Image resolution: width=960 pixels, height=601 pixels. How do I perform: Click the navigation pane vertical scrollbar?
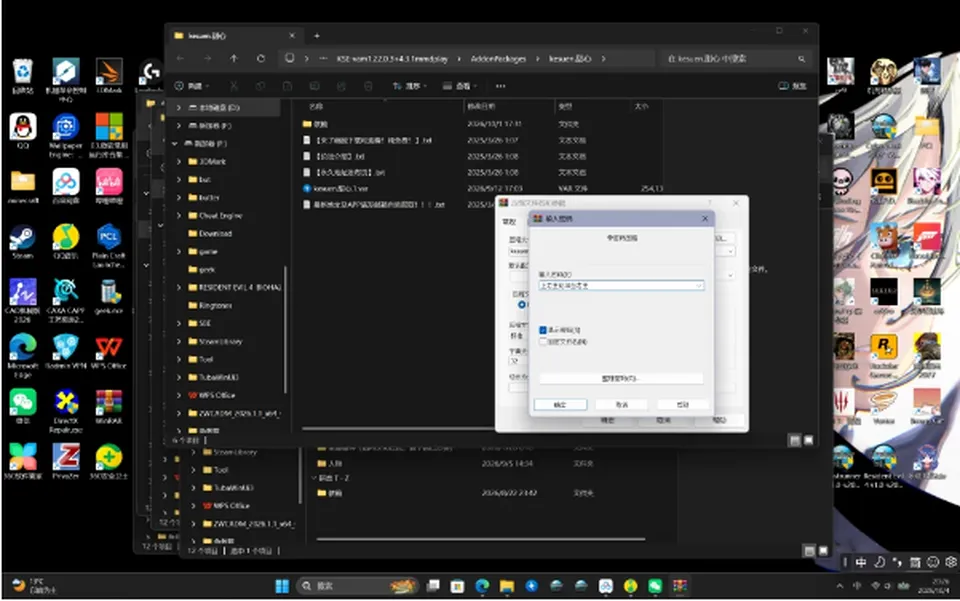(x=285, y=330)
